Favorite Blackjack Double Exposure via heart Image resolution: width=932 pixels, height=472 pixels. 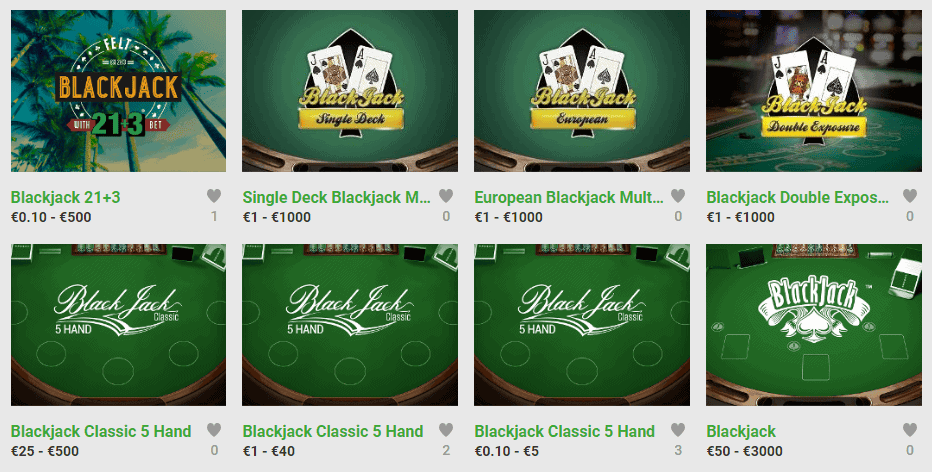(909, 195)
